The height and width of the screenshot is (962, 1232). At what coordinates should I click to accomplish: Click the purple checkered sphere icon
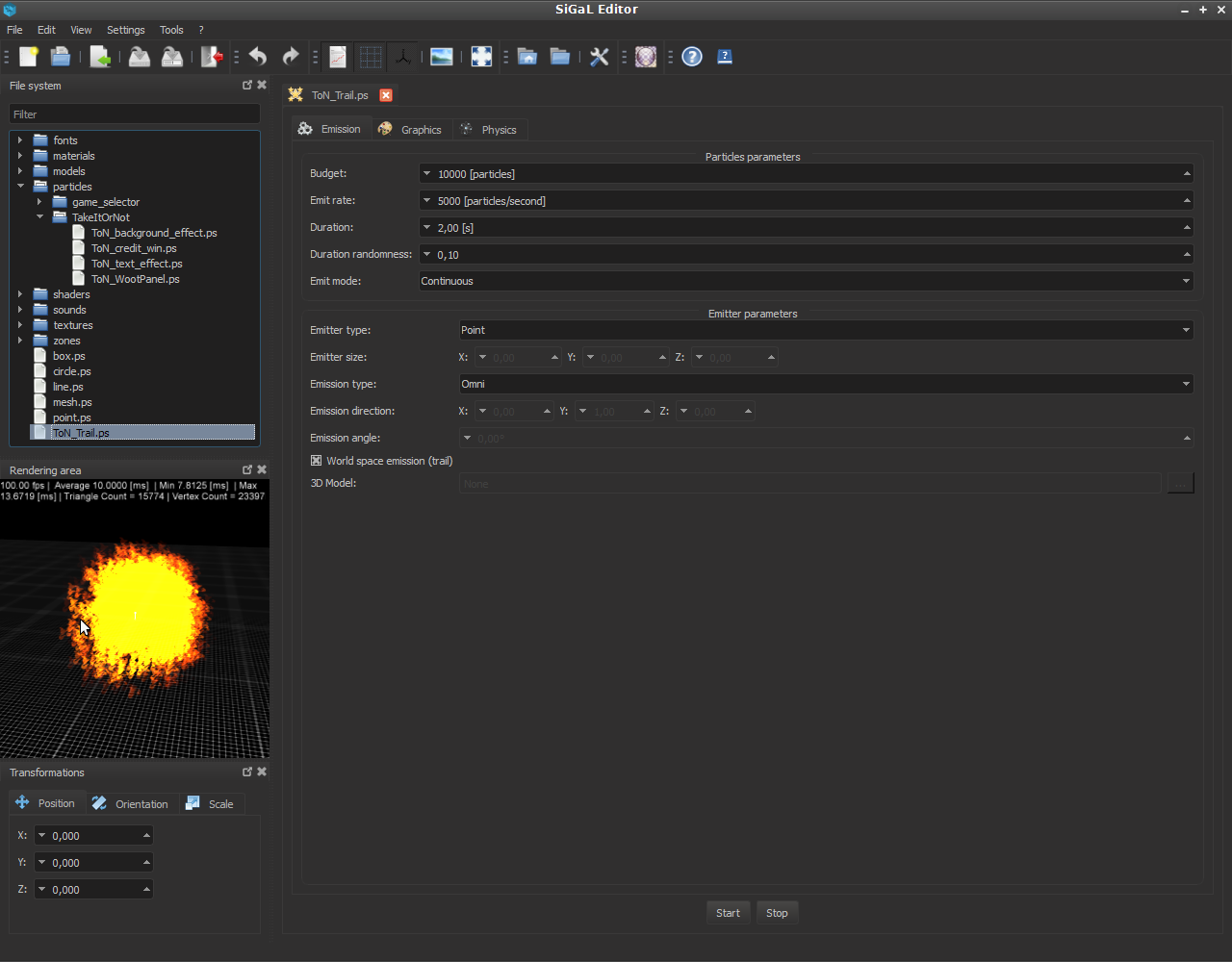(646, 57)
